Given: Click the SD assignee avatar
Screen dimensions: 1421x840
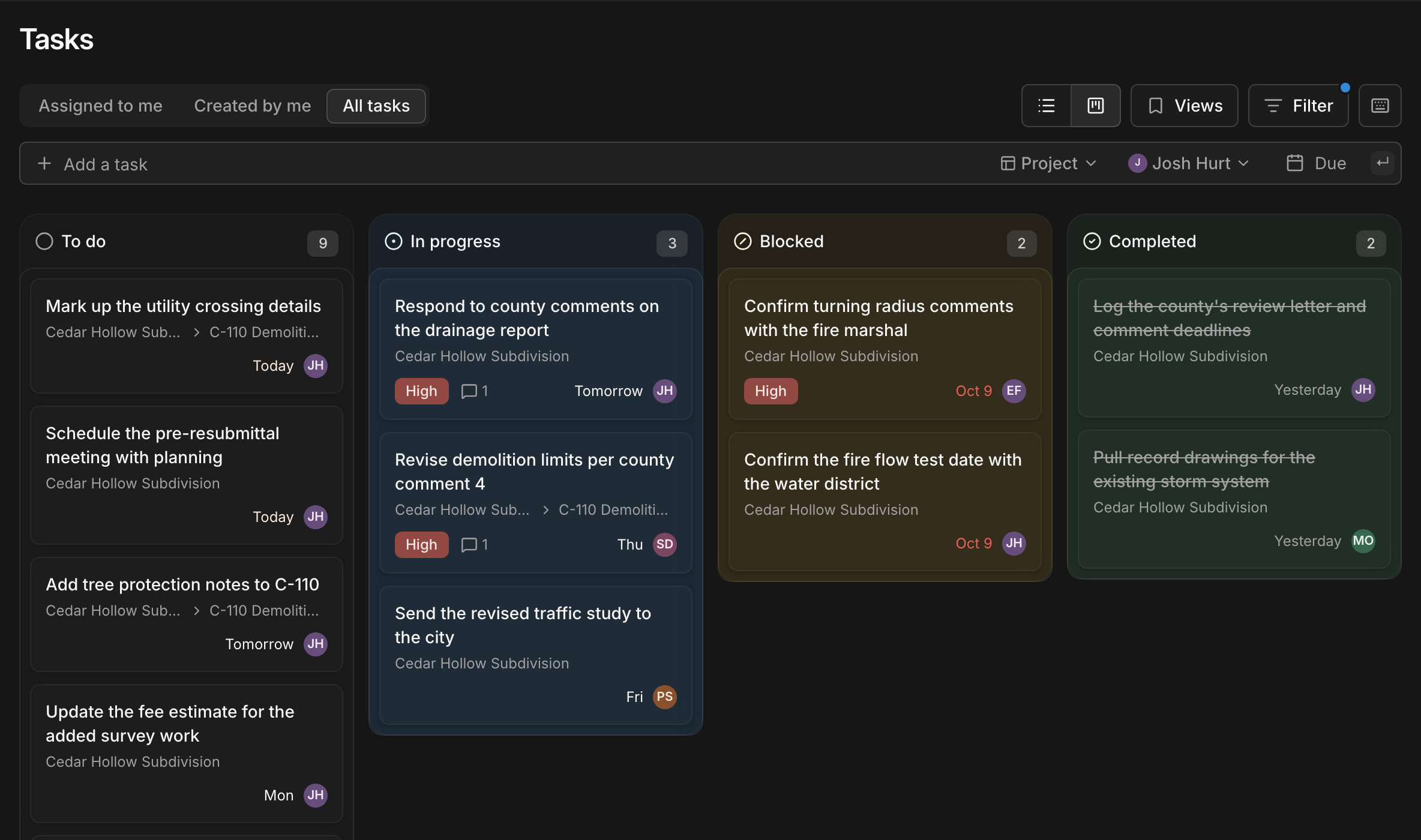Looking at the screenshot, I should click(664, 545).
